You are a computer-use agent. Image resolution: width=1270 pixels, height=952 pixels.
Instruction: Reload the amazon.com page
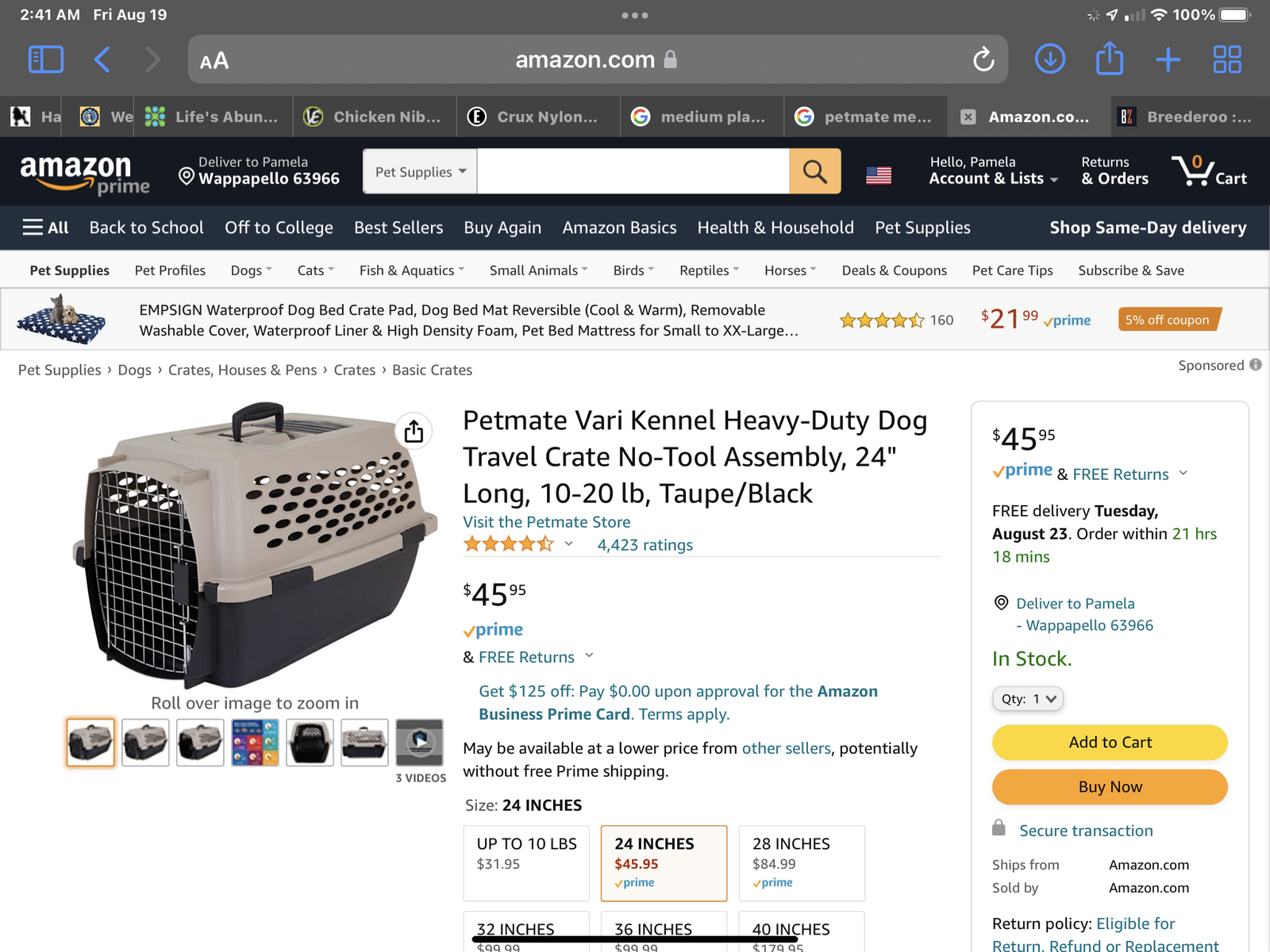point(983,59)
